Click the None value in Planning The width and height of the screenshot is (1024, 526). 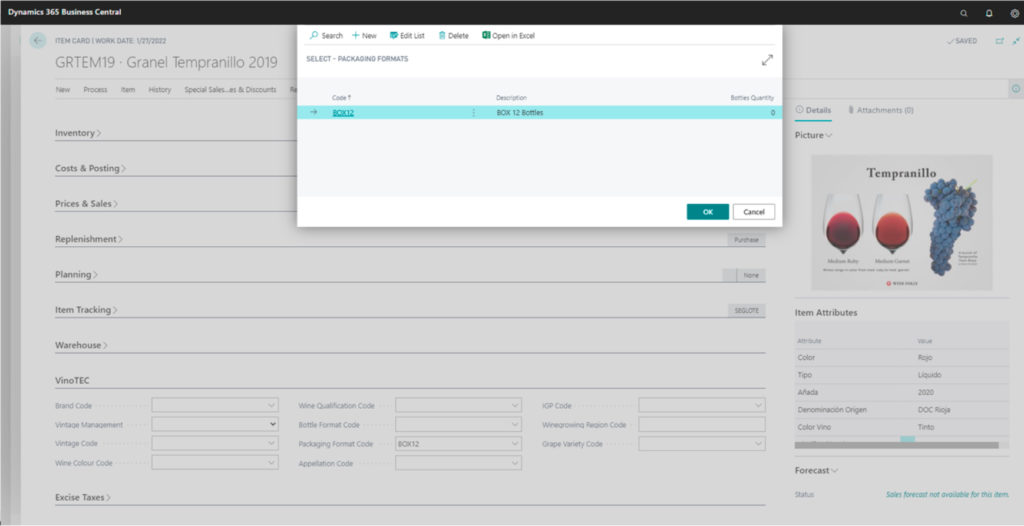[751, 275]
